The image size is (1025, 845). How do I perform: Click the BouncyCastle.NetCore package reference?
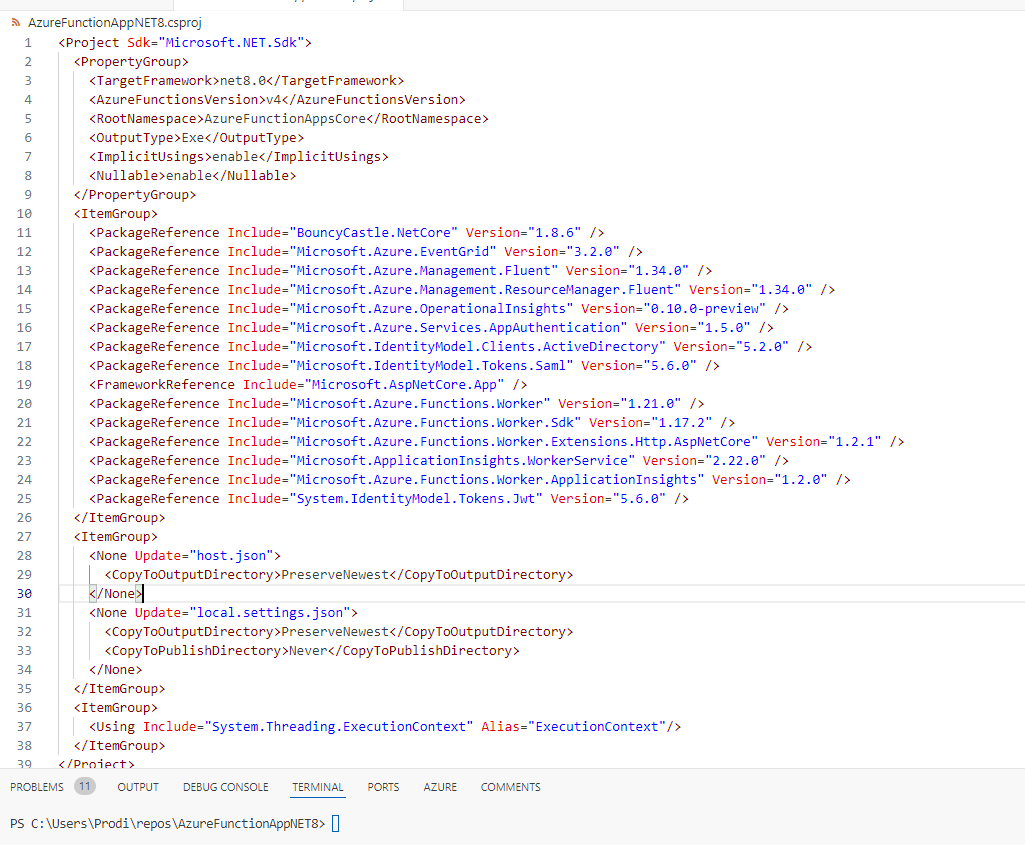(x=365, y=231)
